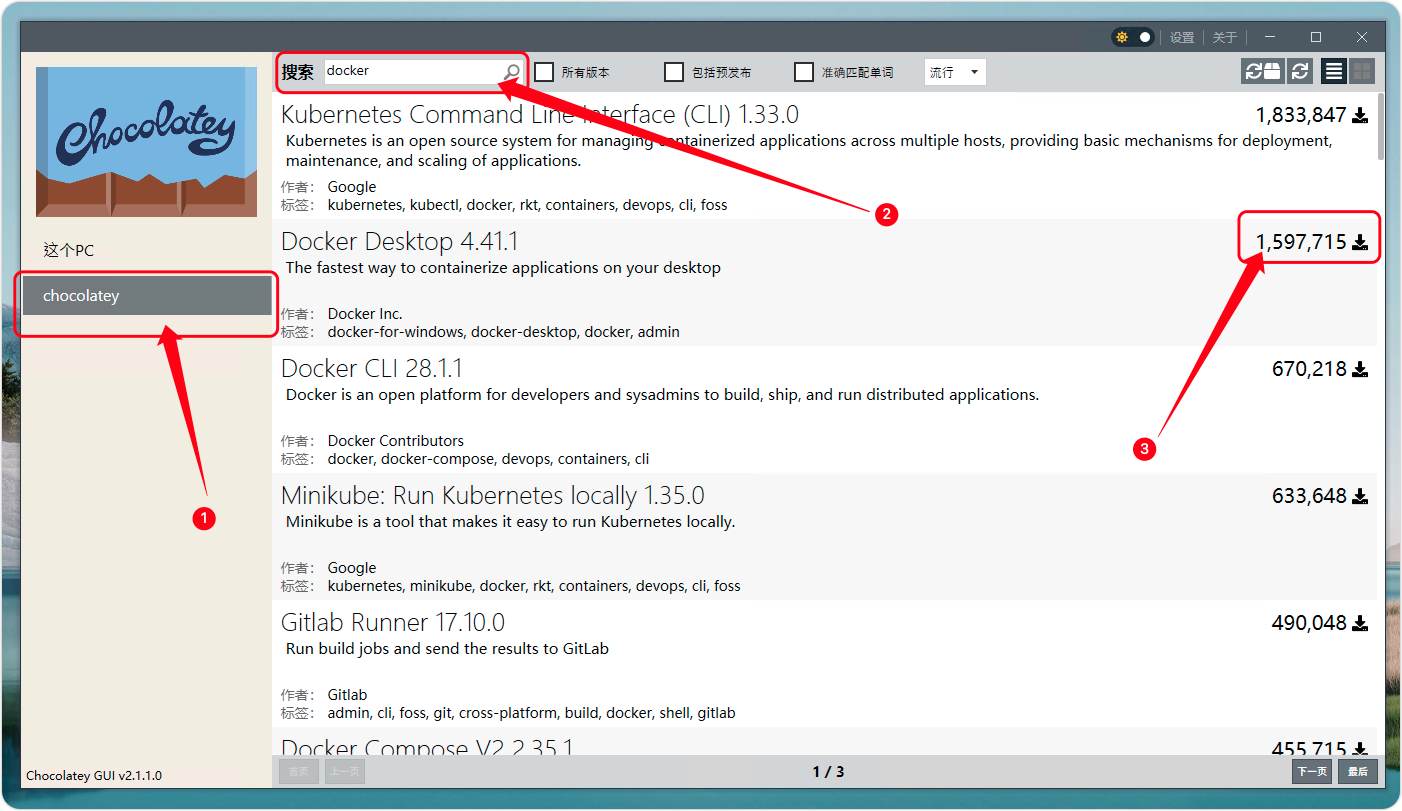This screenshot has height=811, width=1402.
Task: Click download count 490,048
Action: click(x=1309, y=623)
